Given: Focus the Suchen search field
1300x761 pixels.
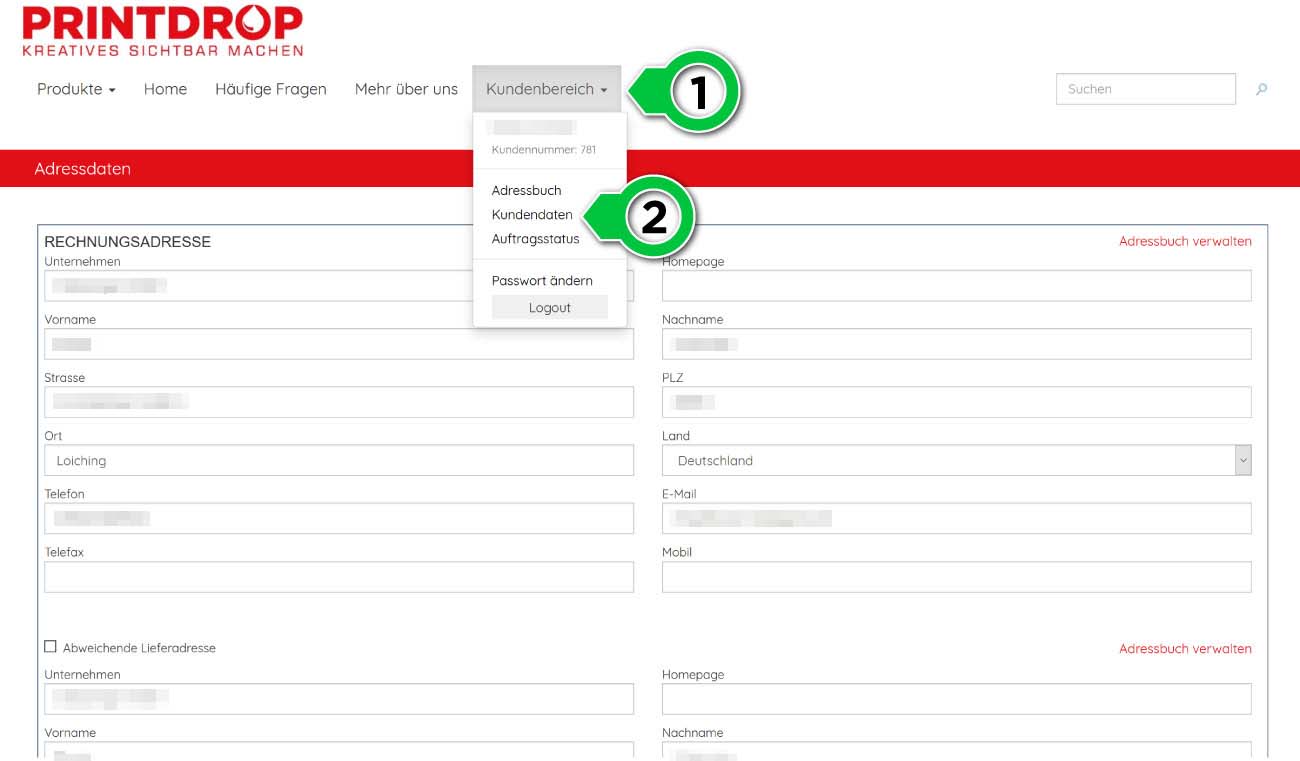Looking at the screenshot, I should coord(1145,89).
